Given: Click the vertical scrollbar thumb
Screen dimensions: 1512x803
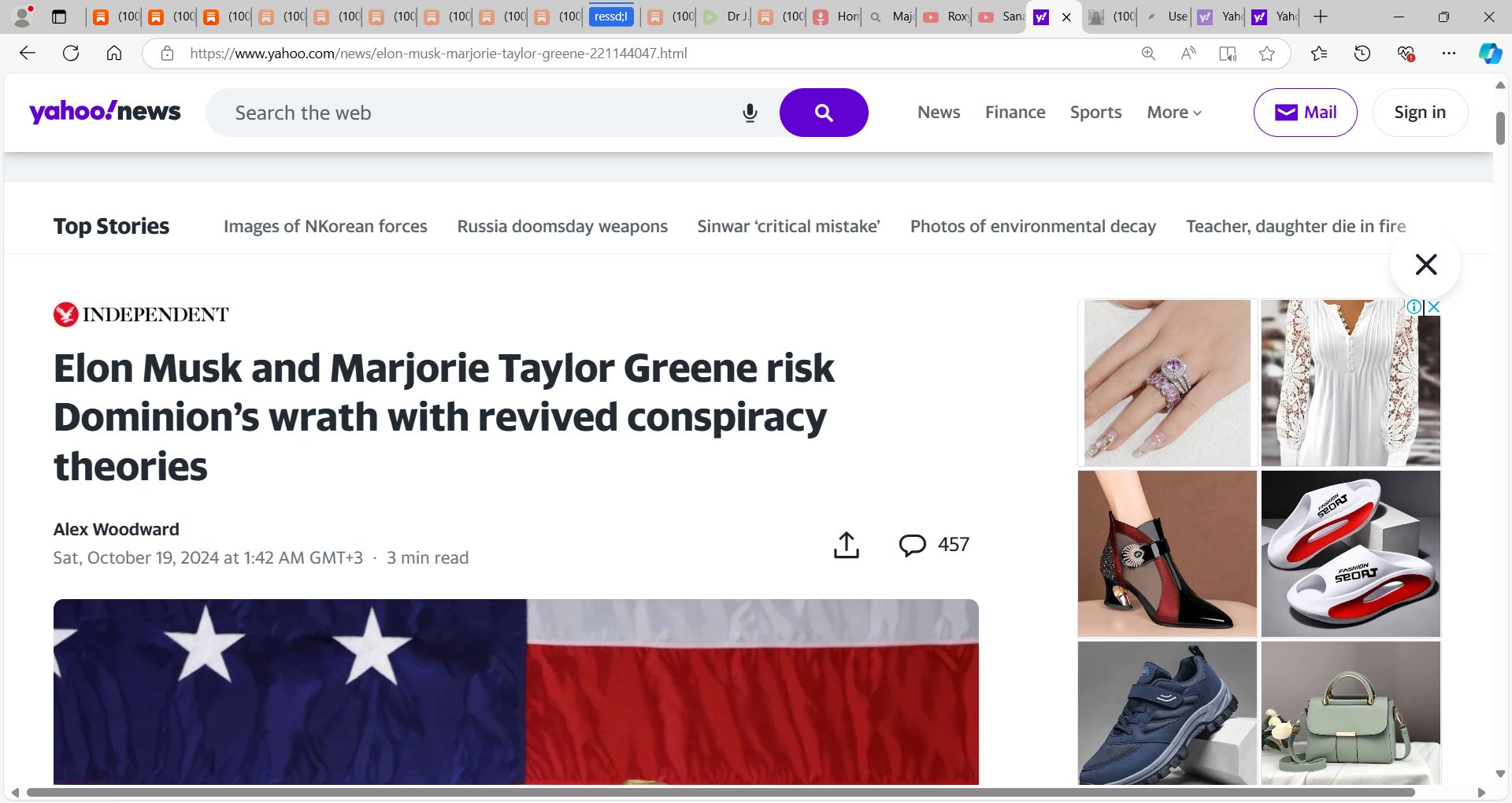Looking at the screenshot, I should 1500,128.
